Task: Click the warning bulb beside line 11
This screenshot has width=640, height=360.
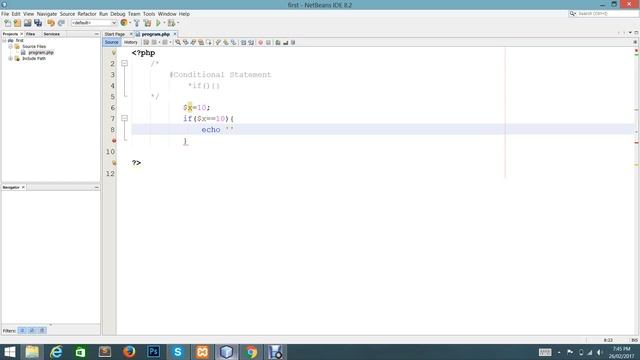Action: 114,162
